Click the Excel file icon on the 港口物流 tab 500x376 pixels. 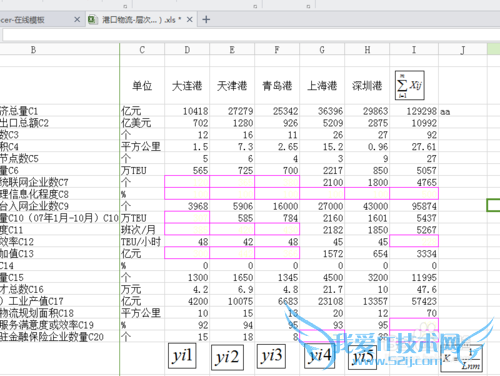pyautogui.click(x=92, y=20)
